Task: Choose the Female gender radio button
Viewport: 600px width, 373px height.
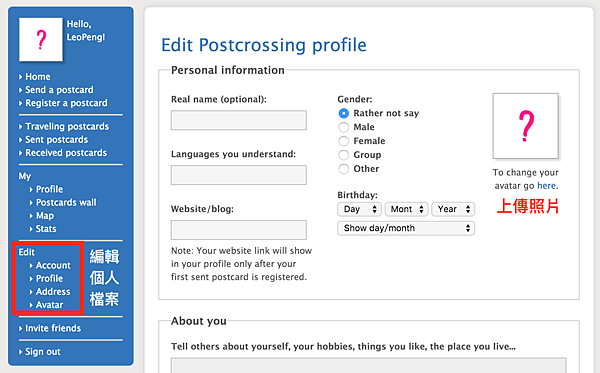Action: pyautogui.click(x=344, y=141)
